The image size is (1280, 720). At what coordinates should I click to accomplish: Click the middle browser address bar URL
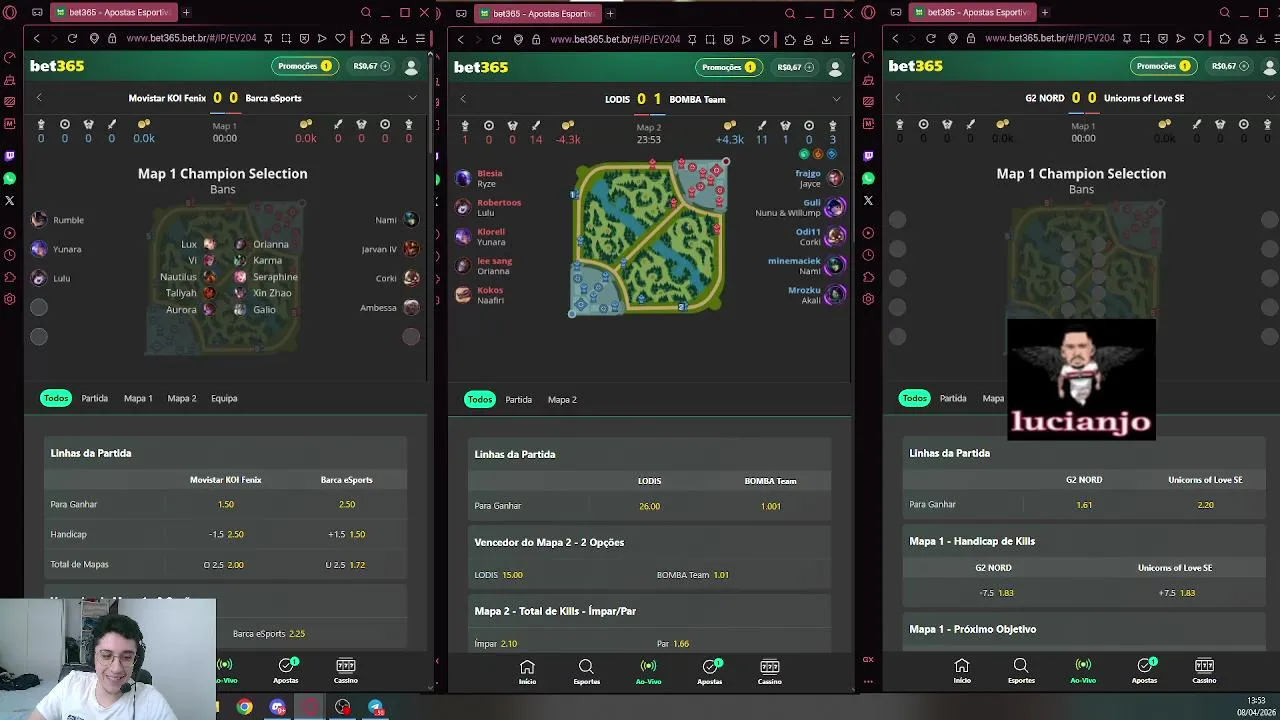615,40
